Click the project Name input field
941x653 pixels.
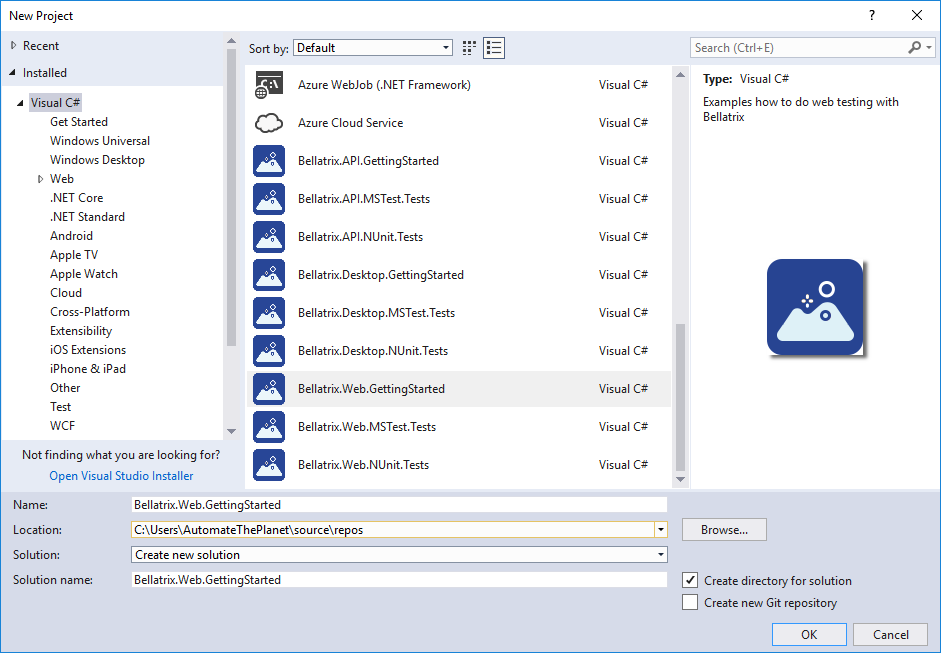click(399, 505)
